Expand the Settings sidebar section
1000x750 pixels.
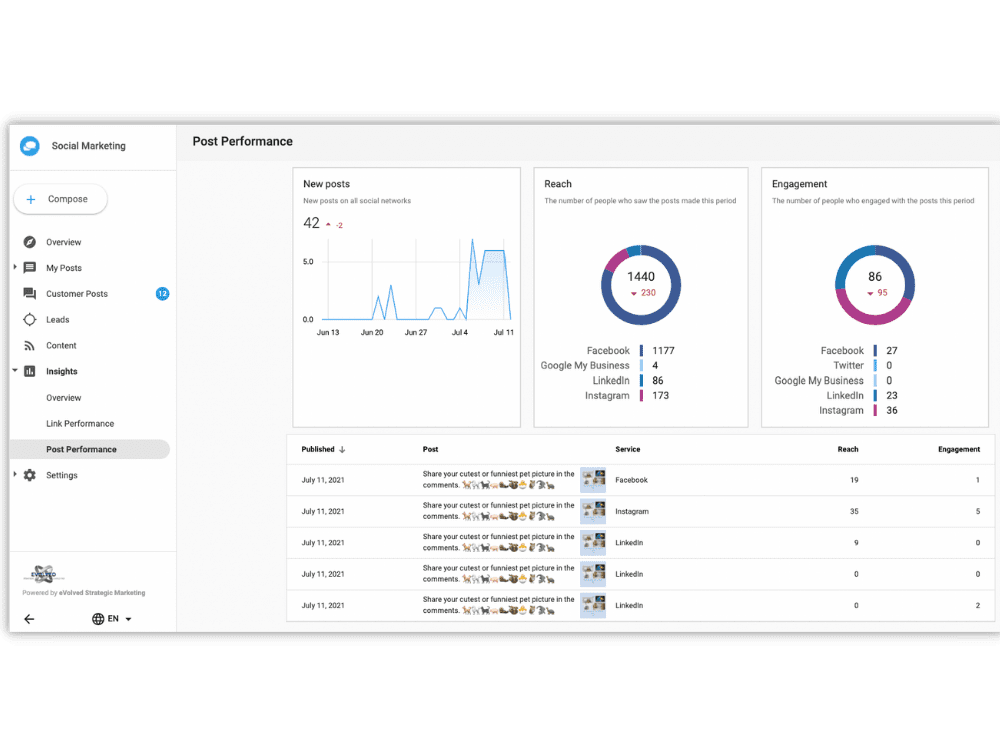click(x=14, y=475)
